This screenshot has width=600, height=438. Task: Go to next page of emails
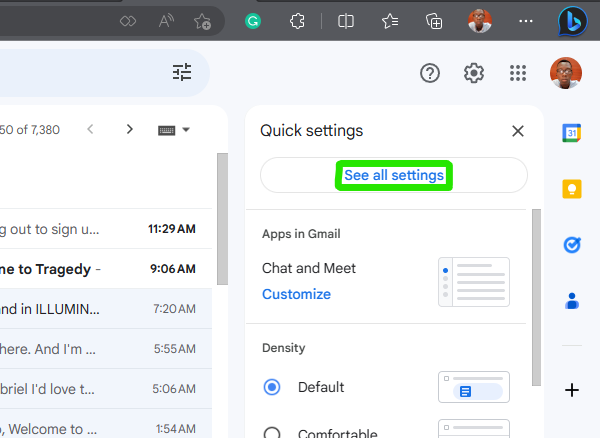130,129
